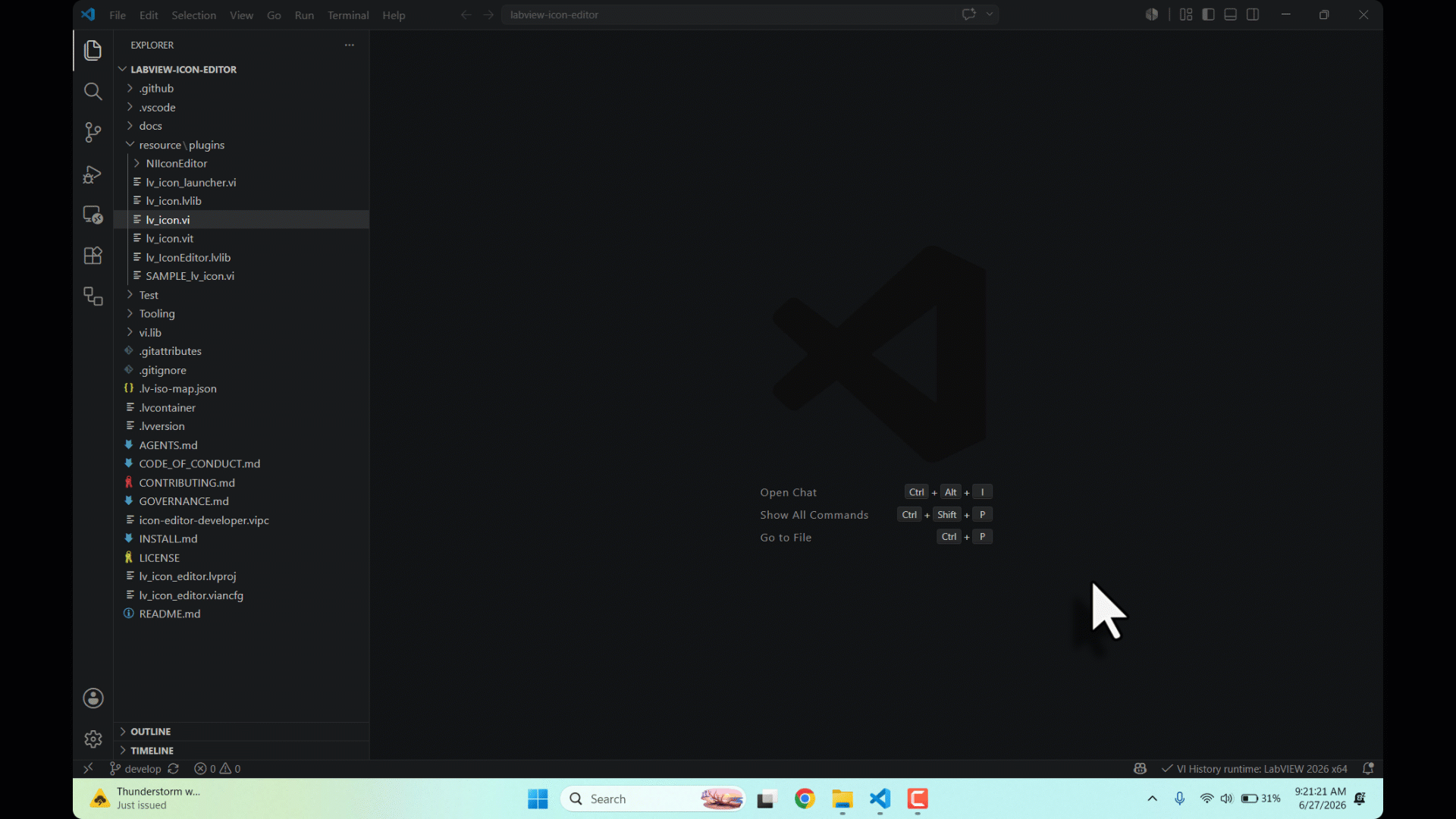
Task: Open the Search view in activity bar
Action: [x=93, y=92]
